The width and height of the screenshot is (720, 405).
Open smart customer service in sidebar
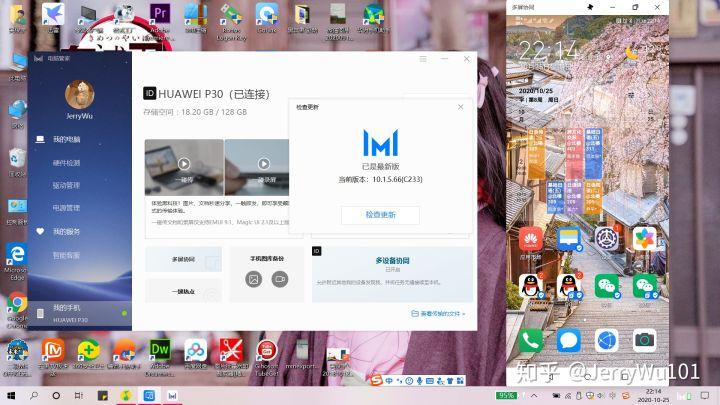(66, 255)
